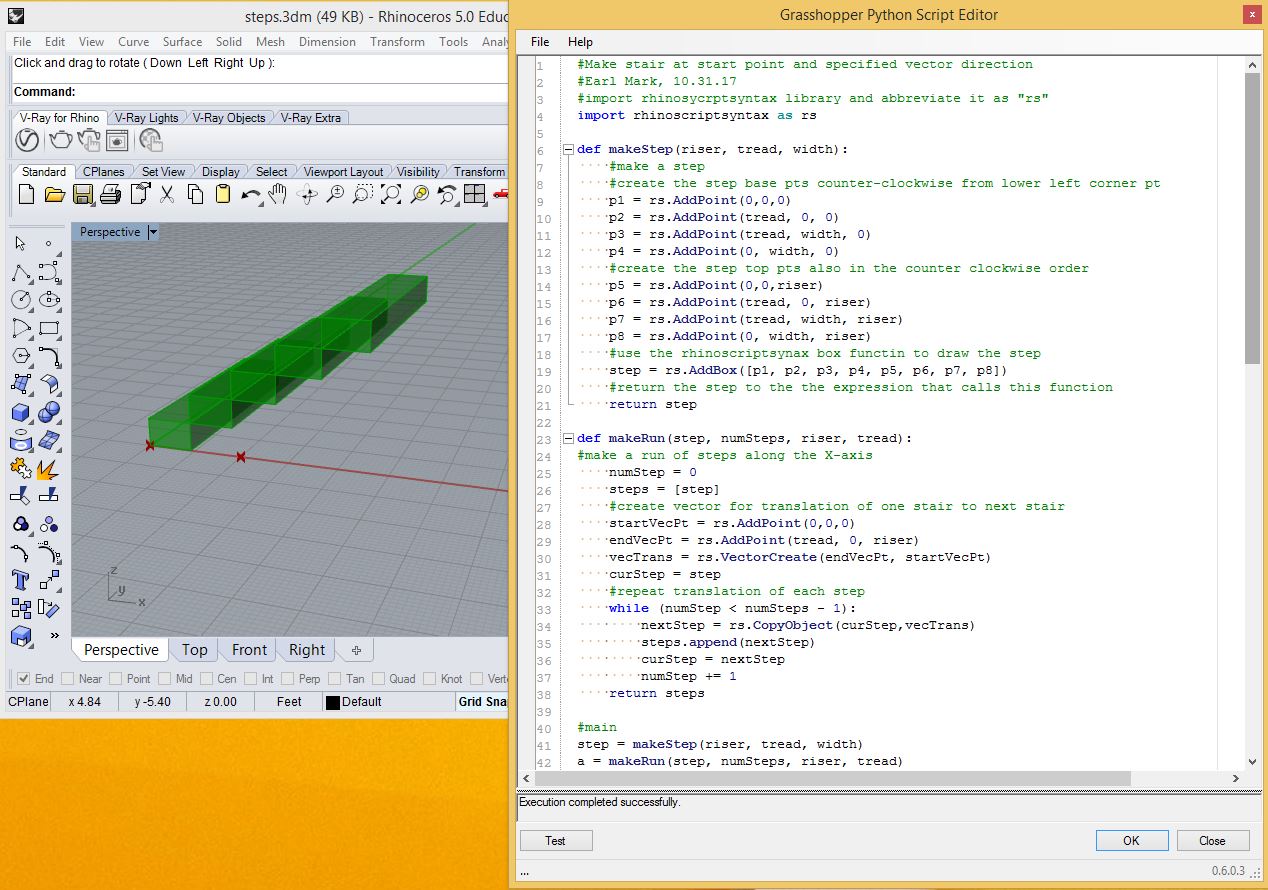Select the Rectangle tool in left sidebar
This screenshot has width=1268, height=890.
49,327
